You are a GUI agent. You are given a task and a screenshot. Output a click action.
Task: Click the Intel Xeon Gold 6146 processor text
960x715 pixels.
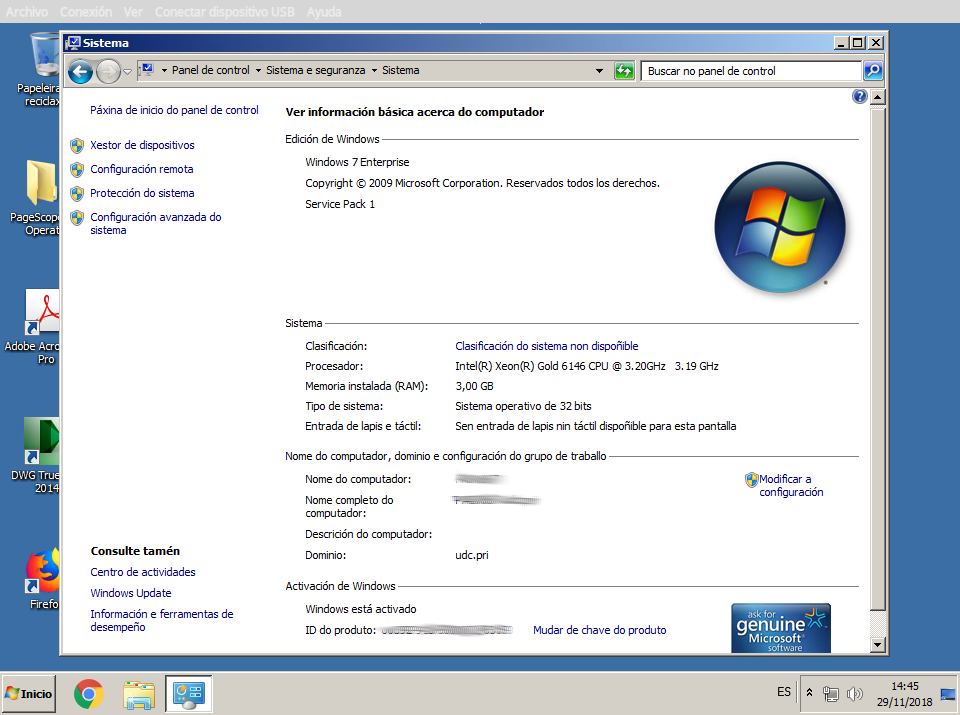tap(587, 366)
